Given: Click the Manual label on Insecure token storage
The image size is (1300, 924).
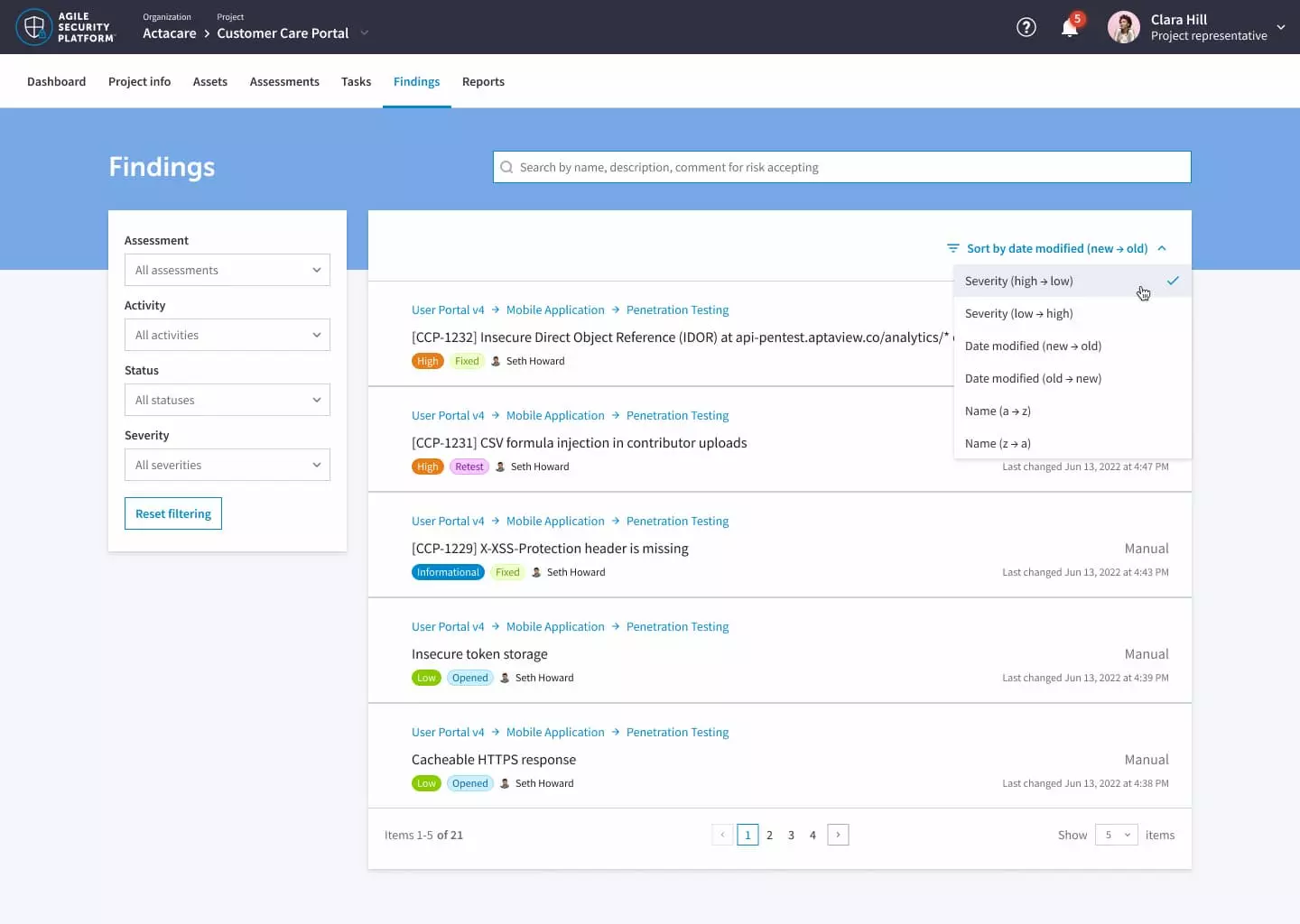Looking at the screenshot, I should [1147, 654].
